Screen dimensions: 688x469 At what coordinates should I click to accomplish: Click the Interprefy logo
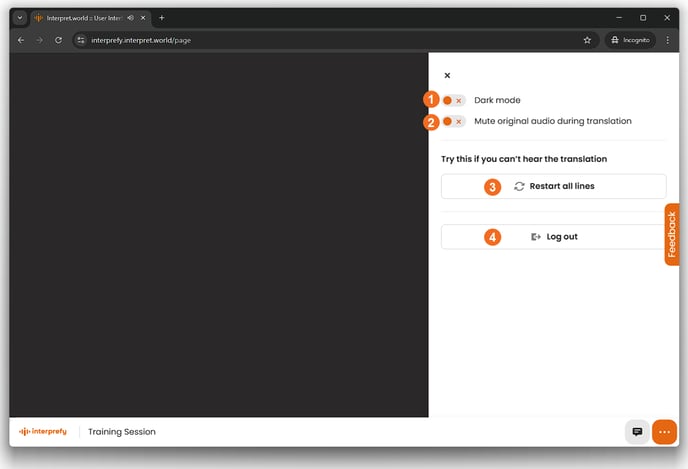coord(43,432)
